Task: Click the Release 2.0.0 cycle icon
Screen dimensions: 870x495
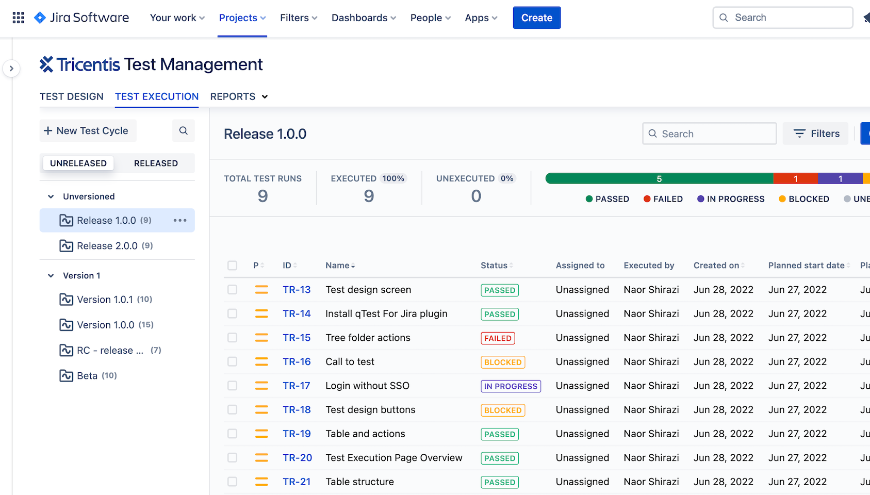Action: 66,246
